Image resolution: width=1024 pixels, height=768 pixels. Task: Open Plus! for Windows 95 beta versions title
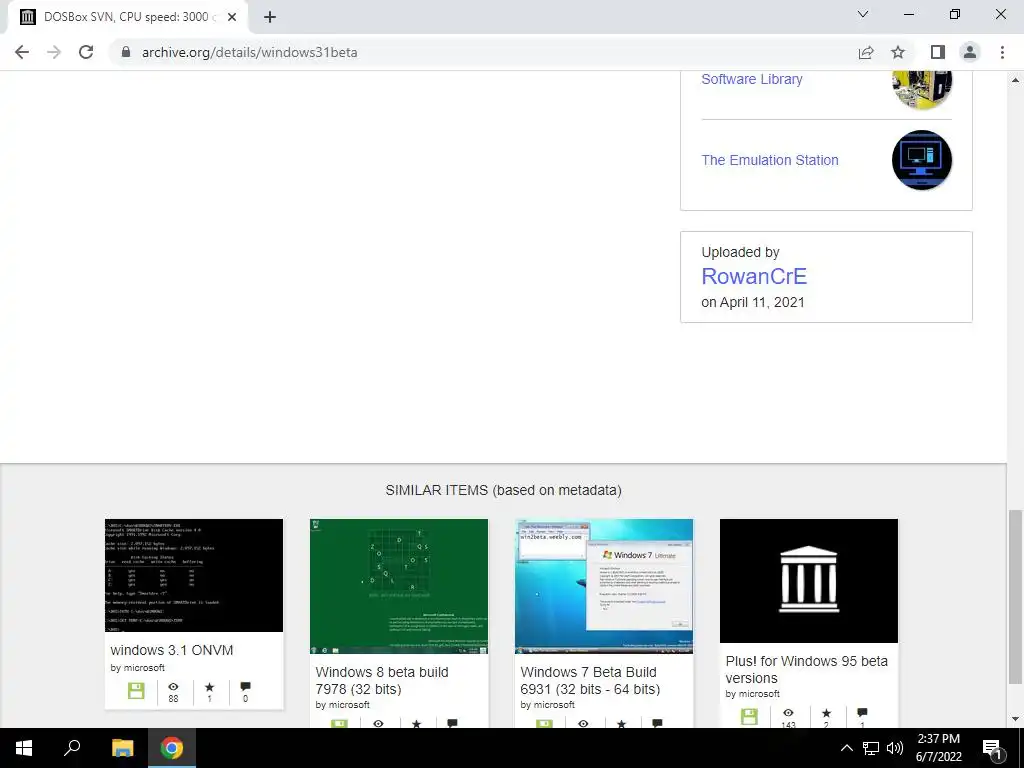pyautogui.click(x=807, y=669)
